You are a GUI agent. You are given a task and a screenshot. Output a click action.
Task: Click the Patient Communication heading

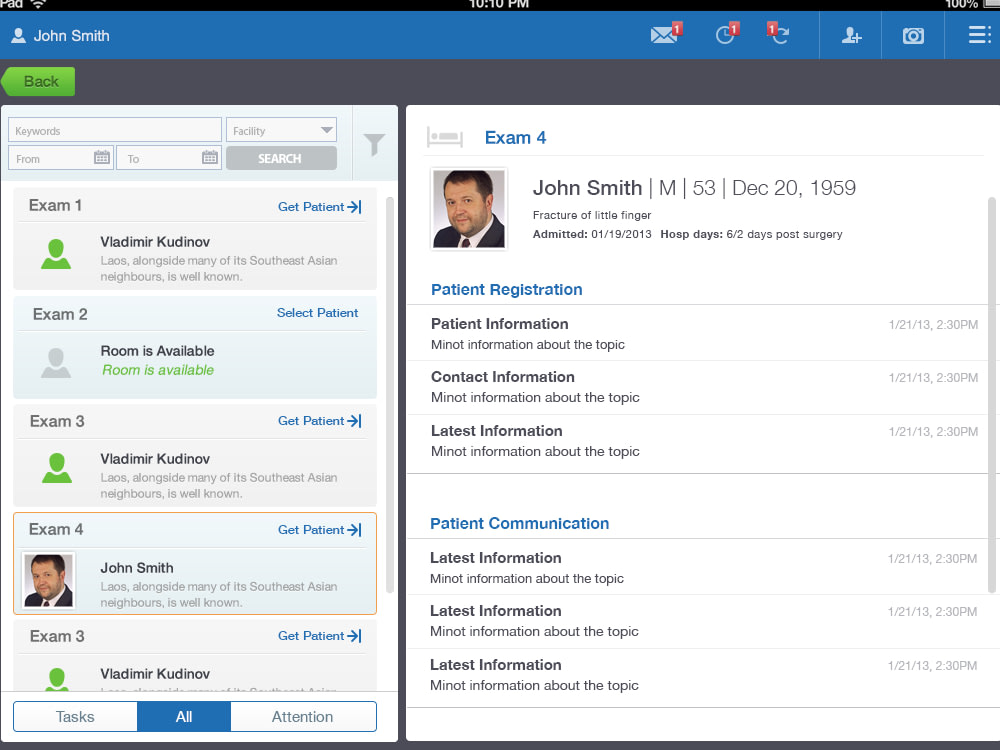[x=519, y=524]
